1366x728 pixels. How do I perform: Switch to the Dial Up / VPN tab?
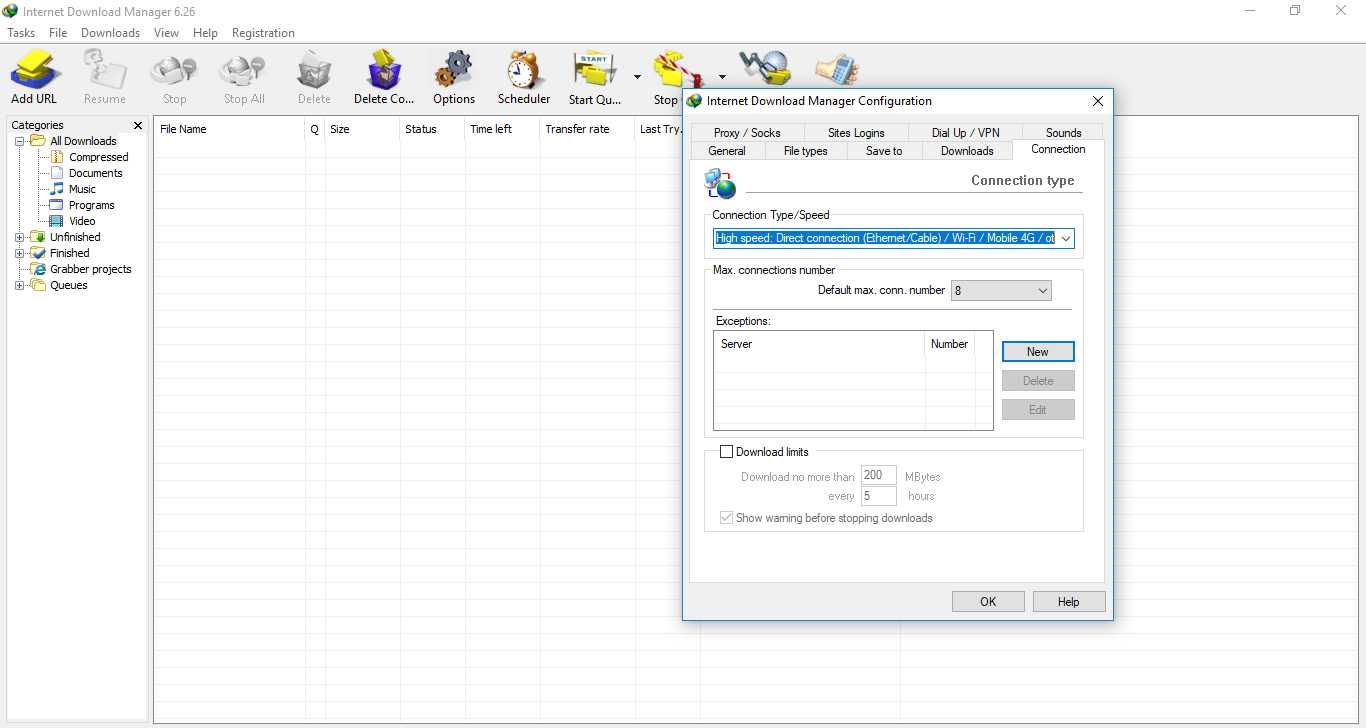click(x=966, y=132)
